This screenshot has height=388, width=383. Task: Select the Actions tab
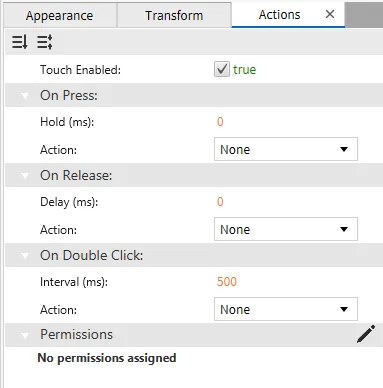[279, 15]
